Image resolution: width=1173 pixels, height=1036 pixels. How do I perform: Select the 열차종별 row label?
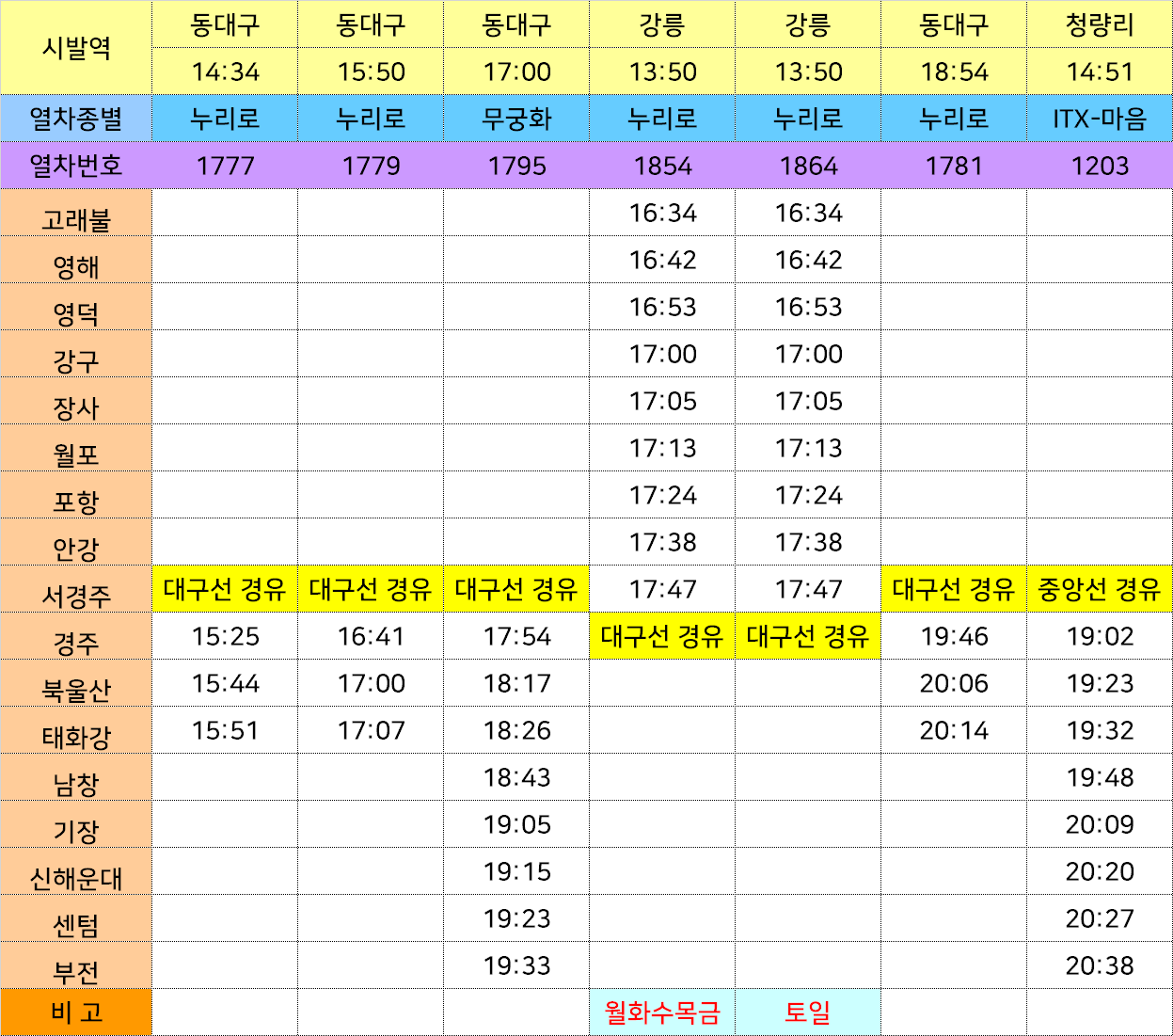coord(76,119)
